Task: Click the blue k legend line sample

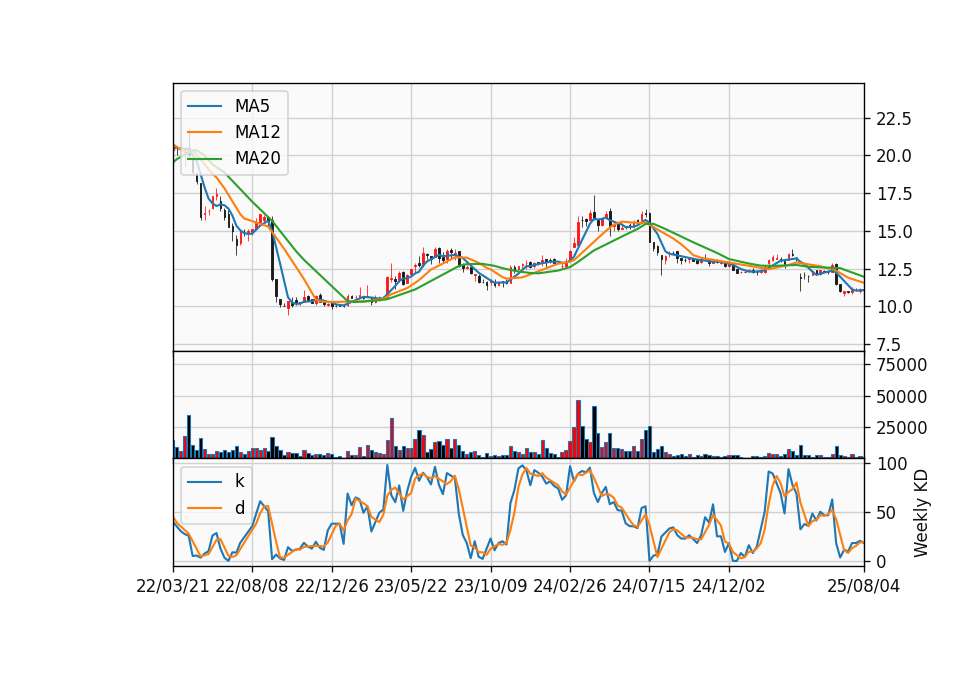Action: pos(204,482)
